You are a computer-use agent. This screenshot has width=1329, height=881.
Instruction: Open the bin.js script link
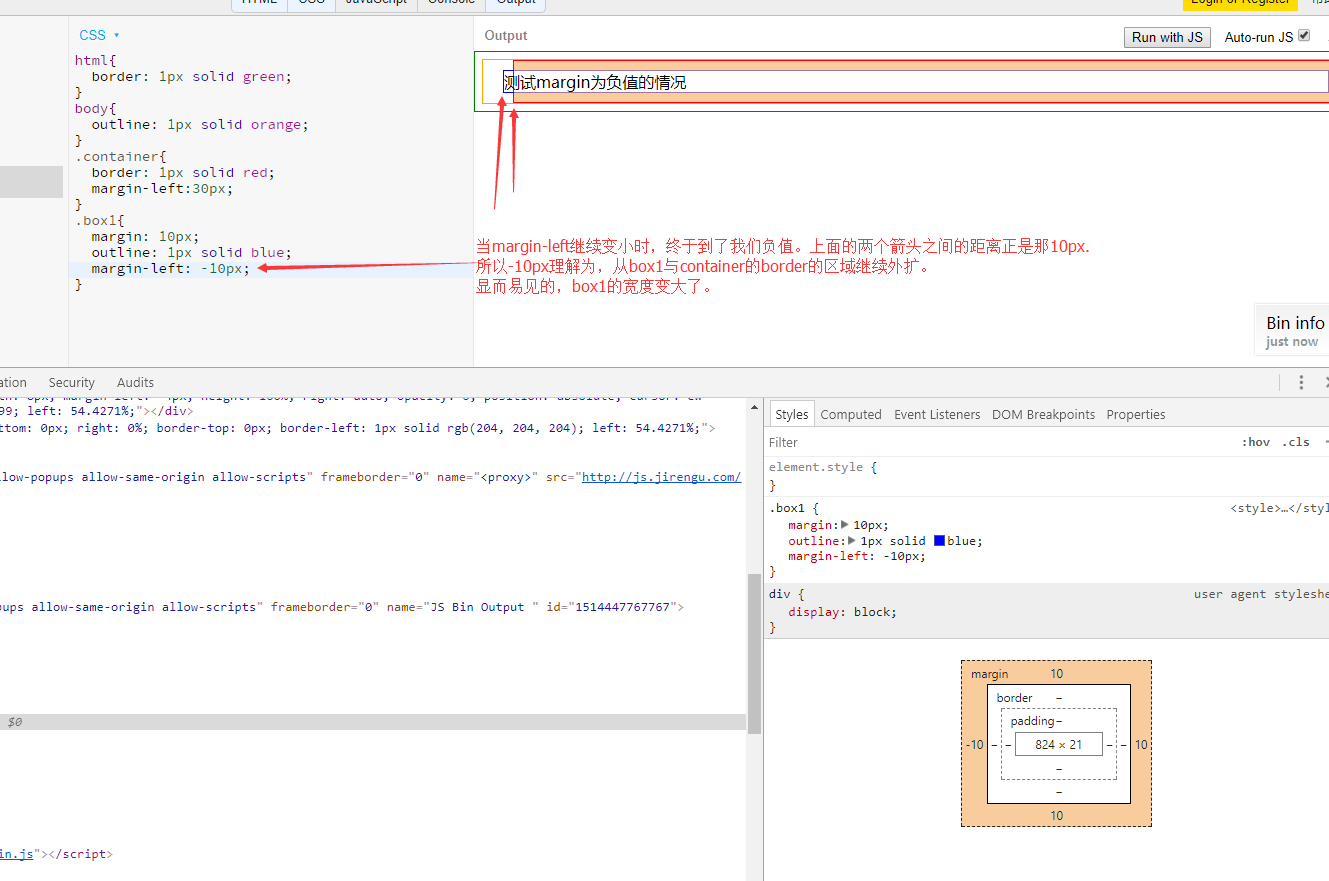click(17, 854)
